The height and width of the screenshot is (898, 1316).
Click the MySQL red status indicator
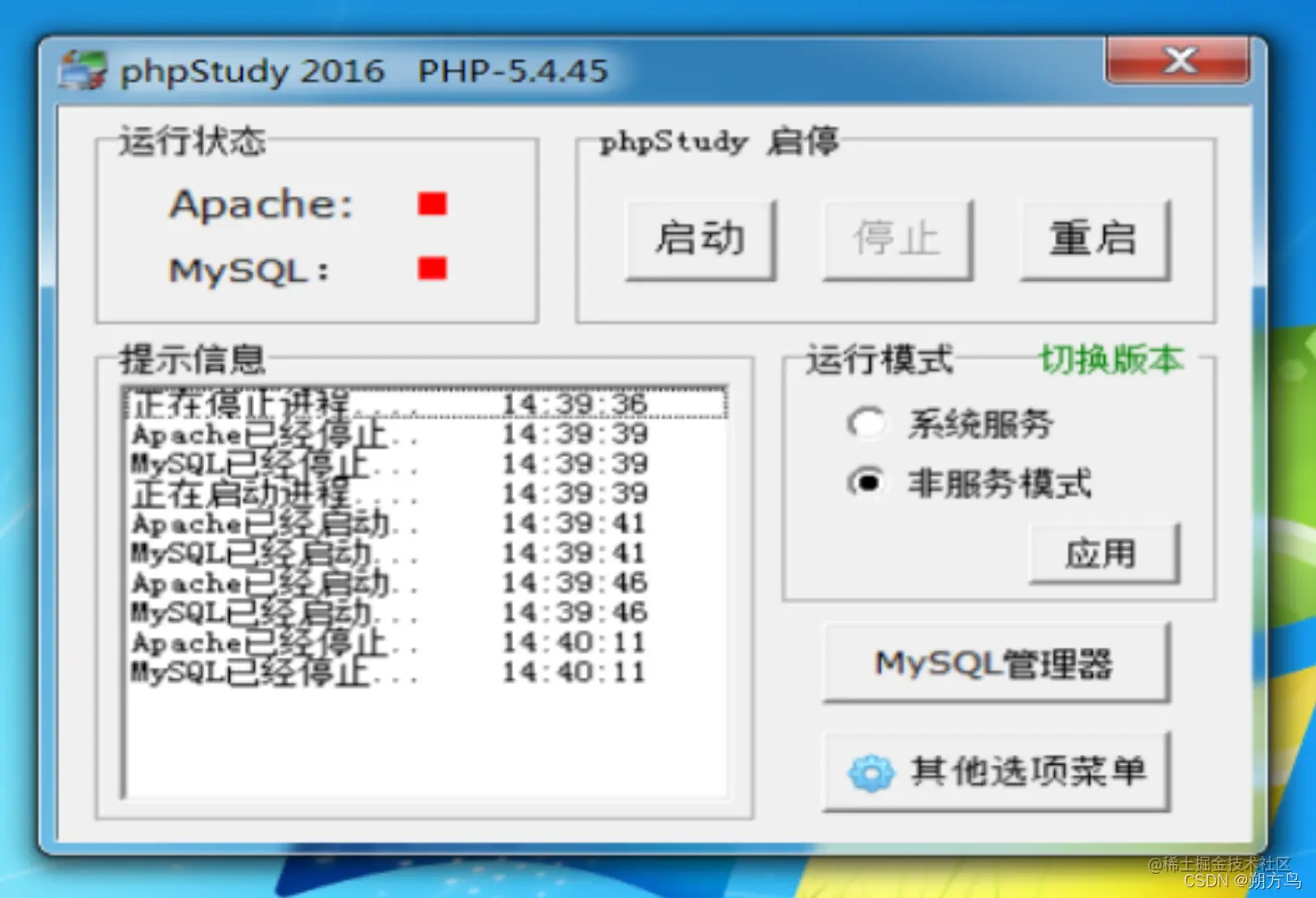pos(433,267)
